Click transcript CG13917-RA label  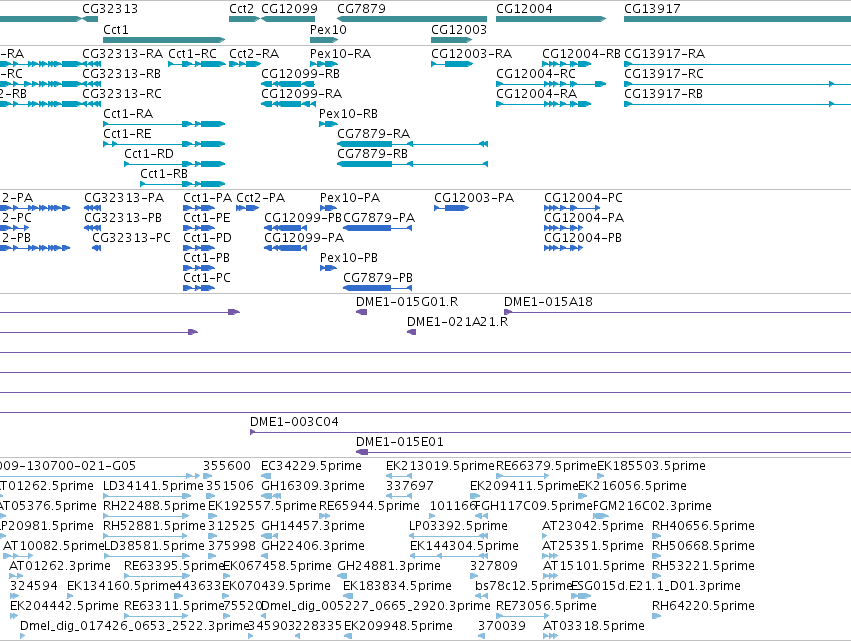coord(665,54)
